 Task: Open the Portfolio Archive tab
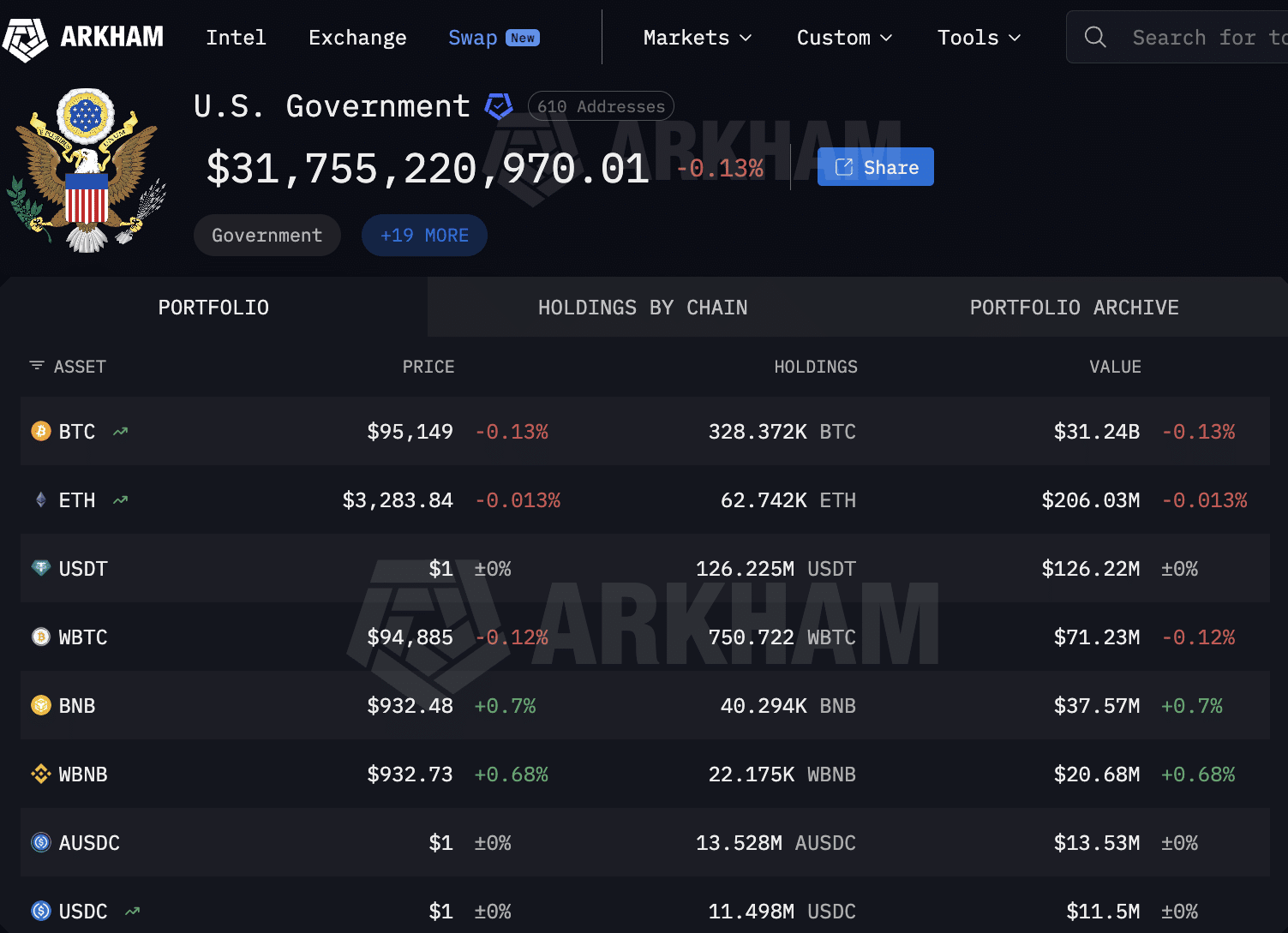[1074, 308]
